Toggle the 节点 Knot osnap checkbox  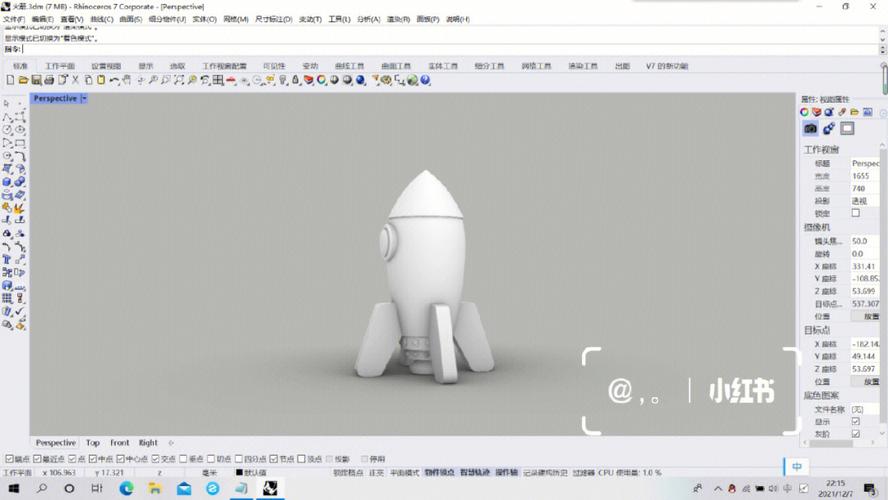[274, 459]
